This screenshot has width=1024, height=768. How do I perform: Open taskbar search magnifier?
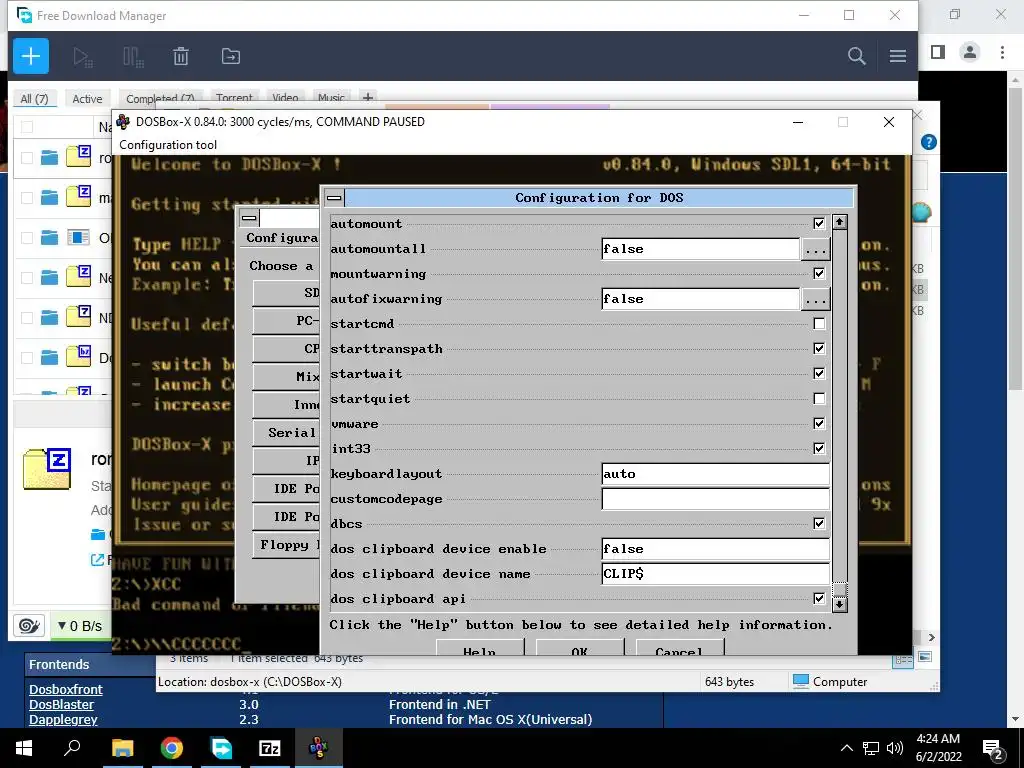coord(72,747)
